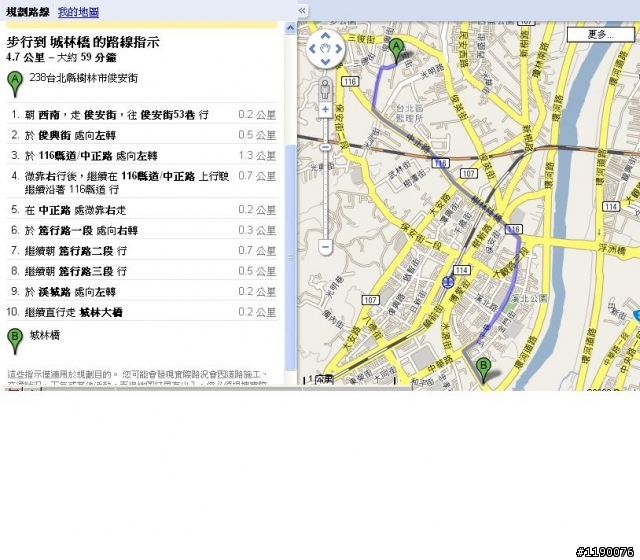This screenshot has width=640, height=560.
Task: Pan the map left with arrow
Action: tap(313, 49)
